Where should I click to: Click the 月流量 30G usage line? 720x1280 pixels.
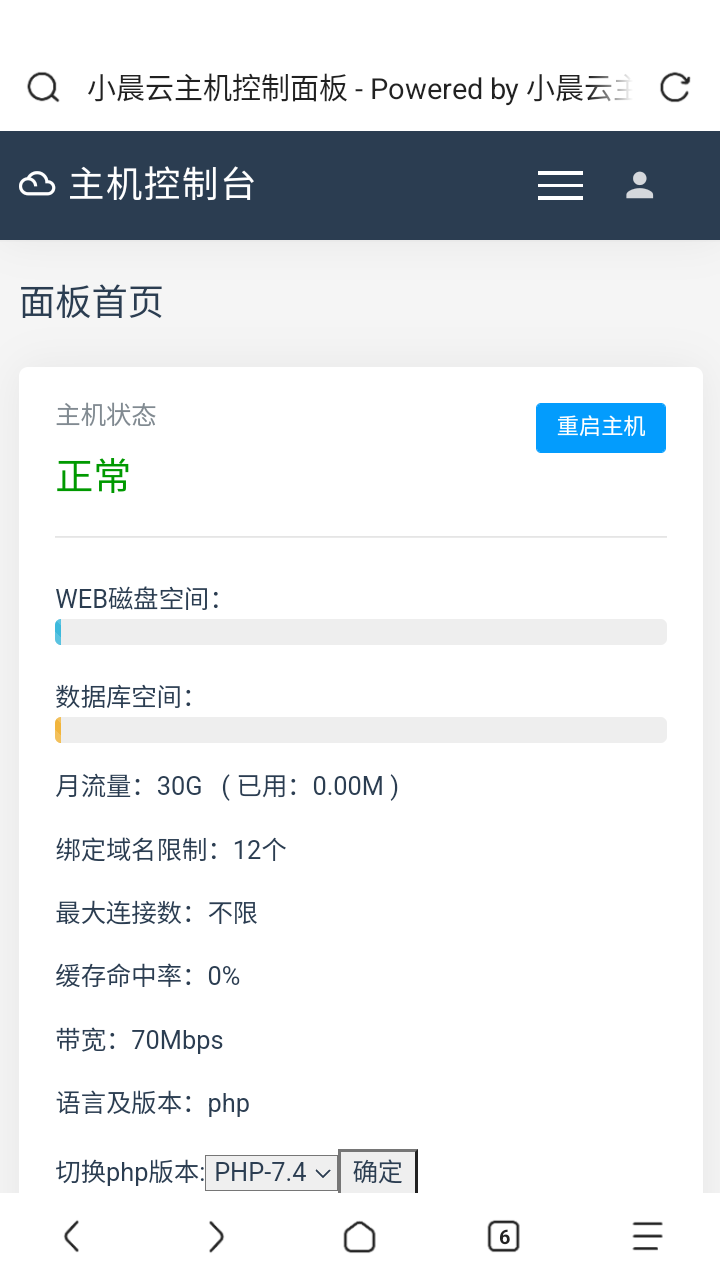pyautogui.click(x=228, y=787)
